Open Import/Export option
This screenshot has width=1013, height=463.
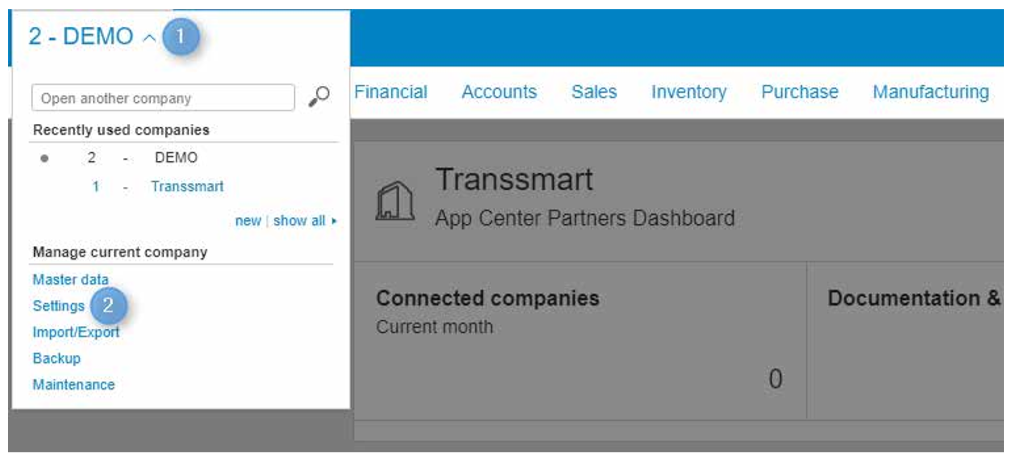point(76,332)
